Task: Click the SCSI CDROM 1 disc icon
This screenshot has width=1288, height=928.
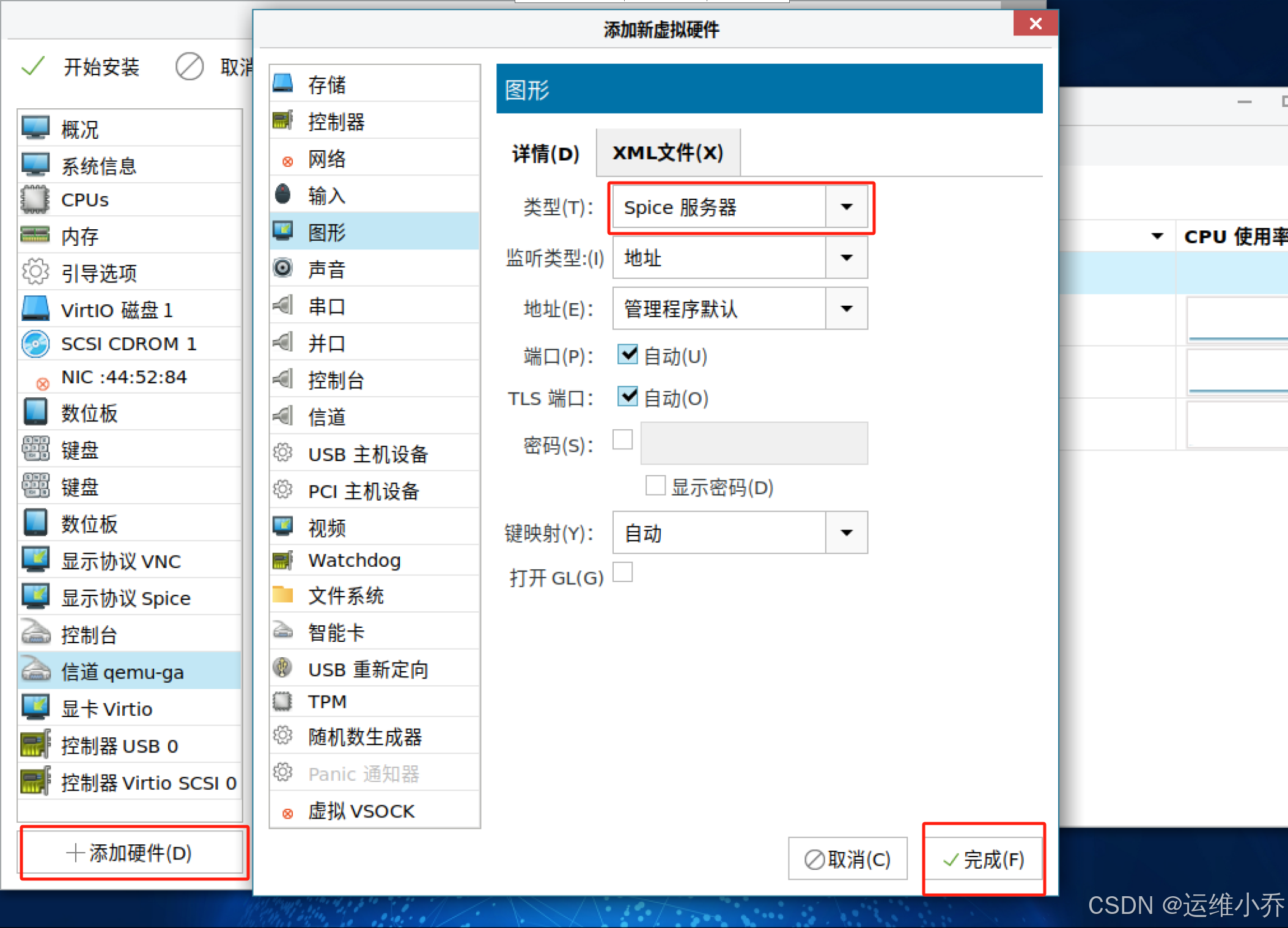Action: pos(35,344)
